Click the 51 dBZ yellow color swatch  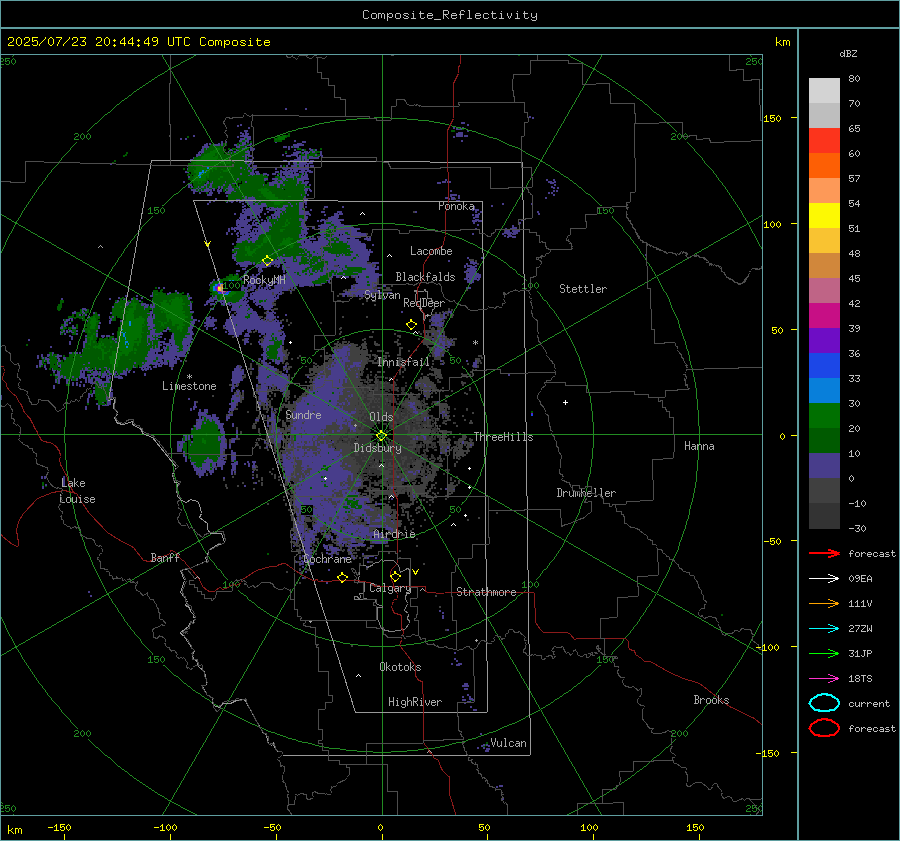(x=824, y=215)
